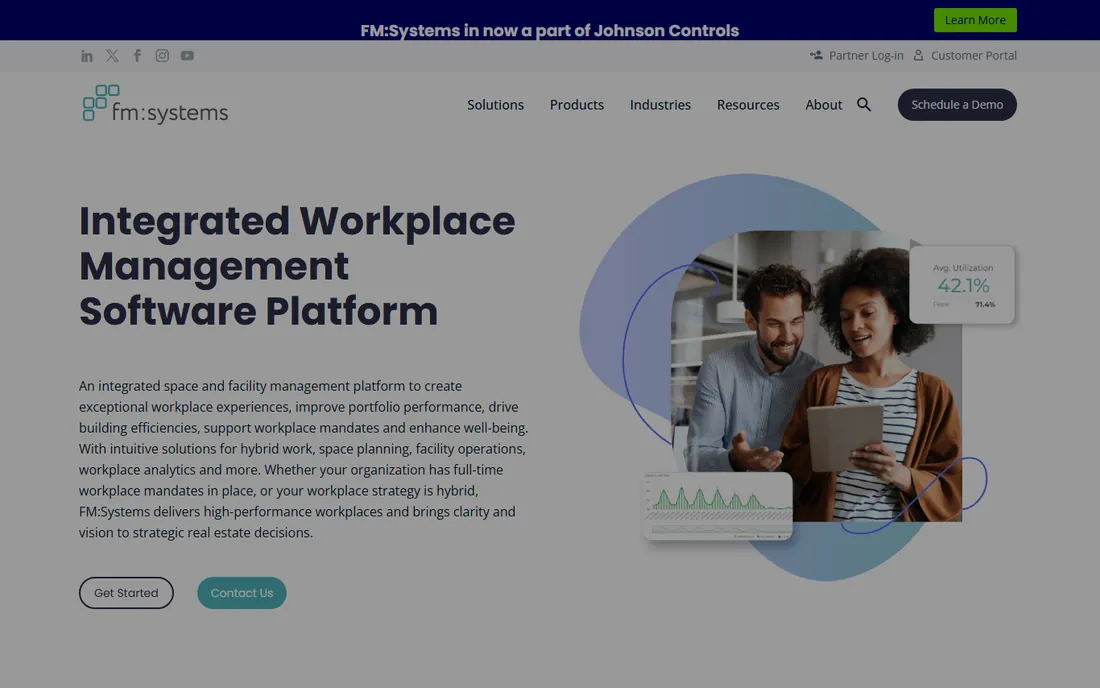The width and height of the screenshot is (1100, 688).
Task: Open the Resources menu
Action: tap(748, 104)
